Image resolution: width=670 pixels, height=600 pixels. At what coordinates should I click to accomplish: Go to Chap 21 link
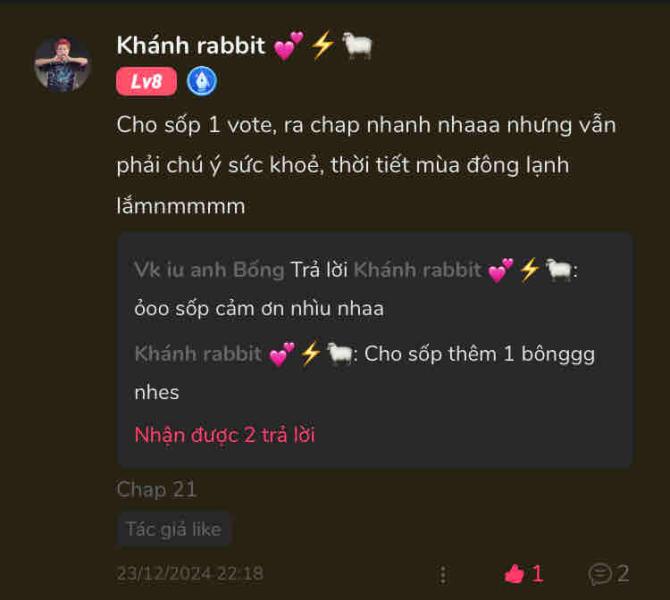point(156,489)
